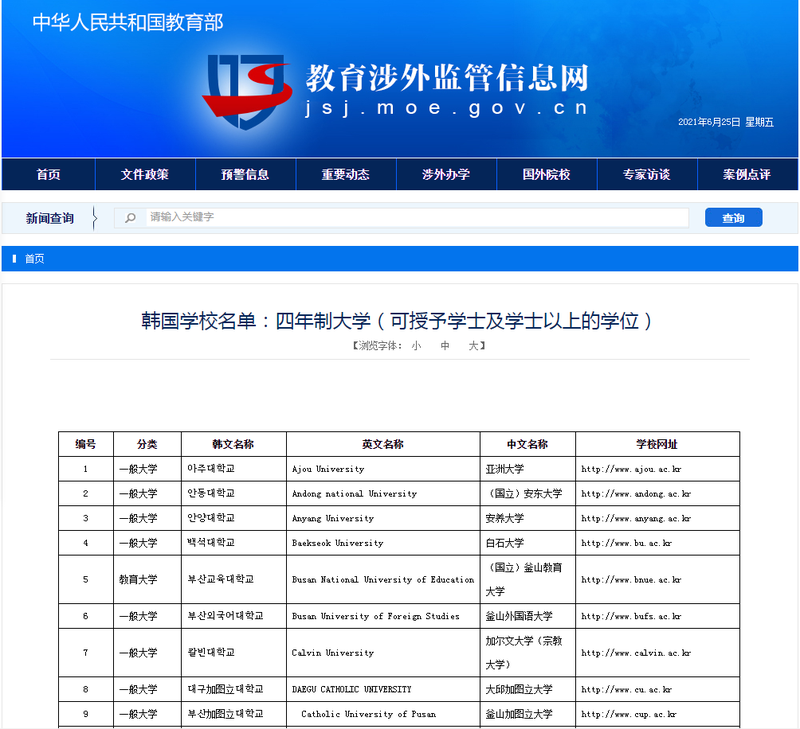
Task: Switch font size to 大
Action: point(474,346)
